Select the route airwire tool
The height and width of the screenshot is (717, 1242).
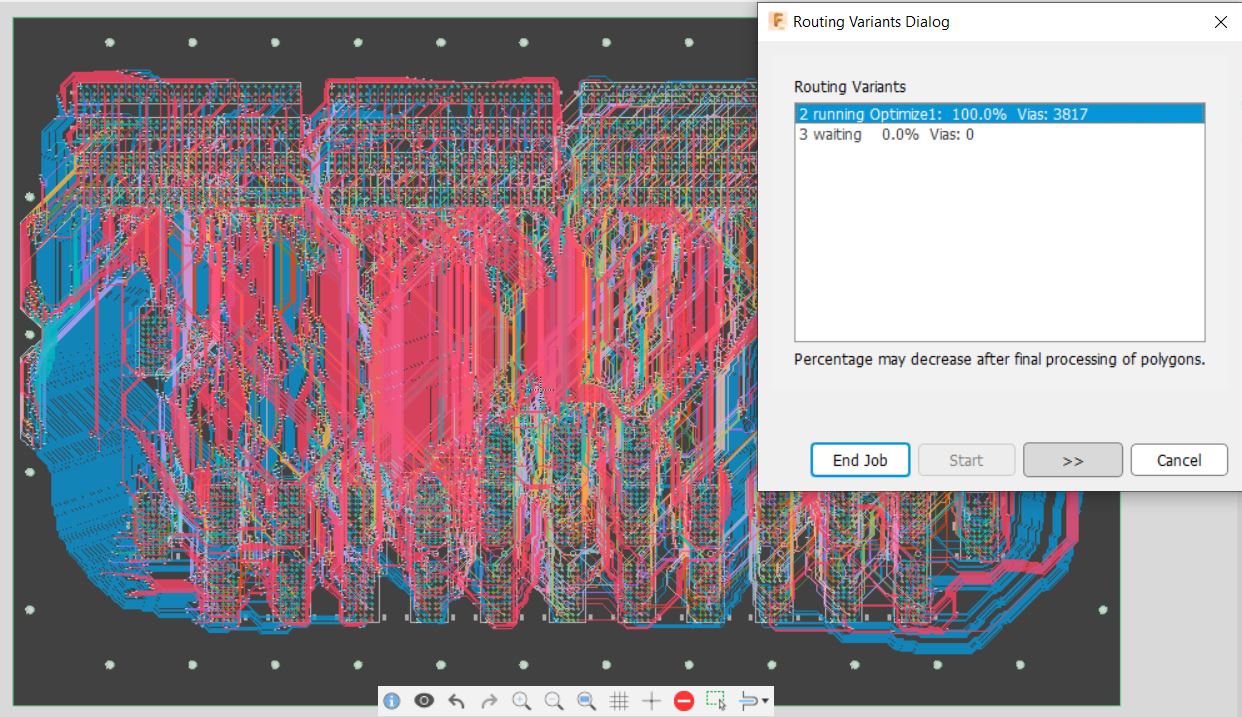(x=748, y=700)
